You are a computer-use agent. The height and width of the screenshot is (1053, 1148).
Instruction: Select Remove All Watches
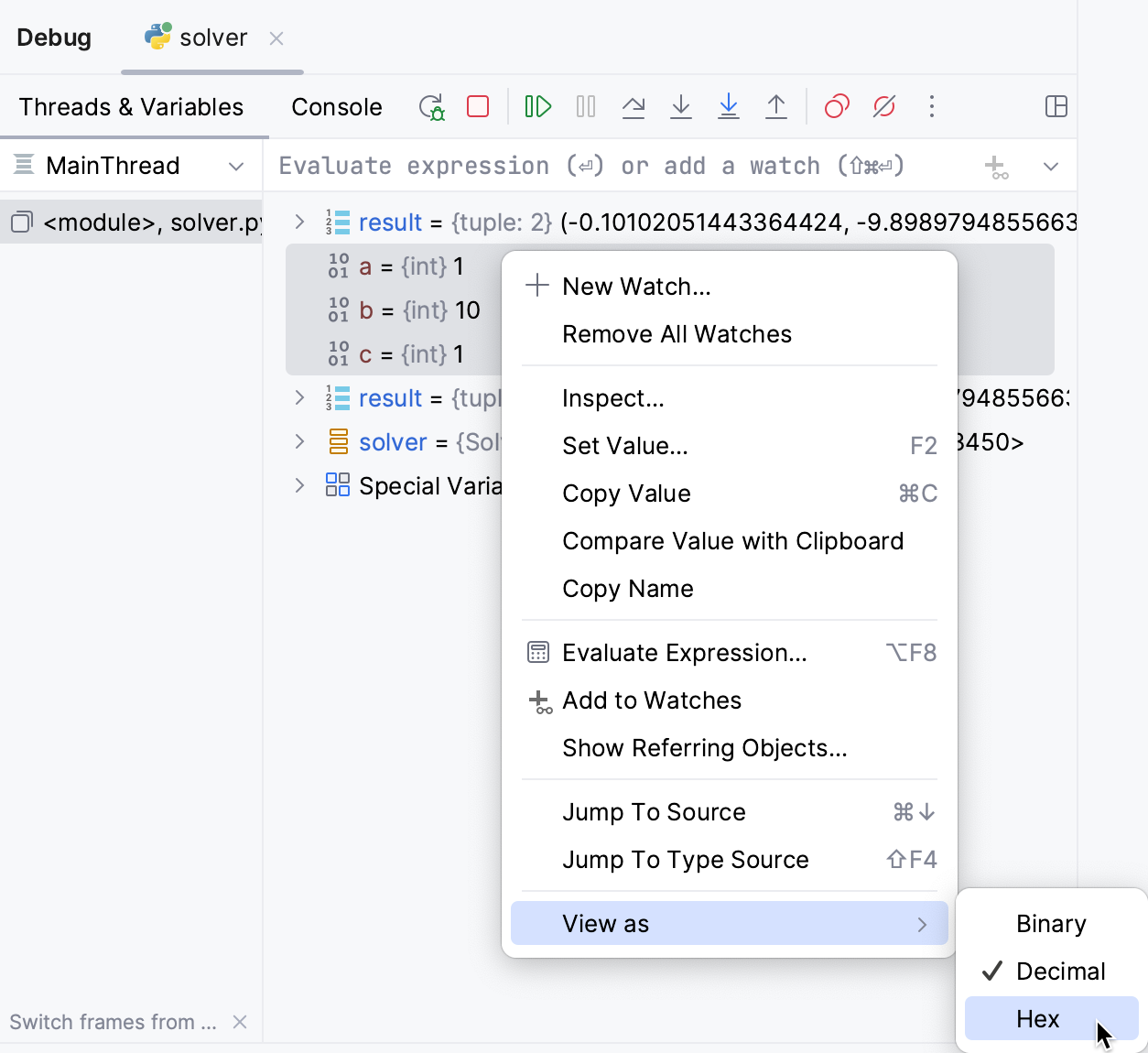click(x=677, y=333)
